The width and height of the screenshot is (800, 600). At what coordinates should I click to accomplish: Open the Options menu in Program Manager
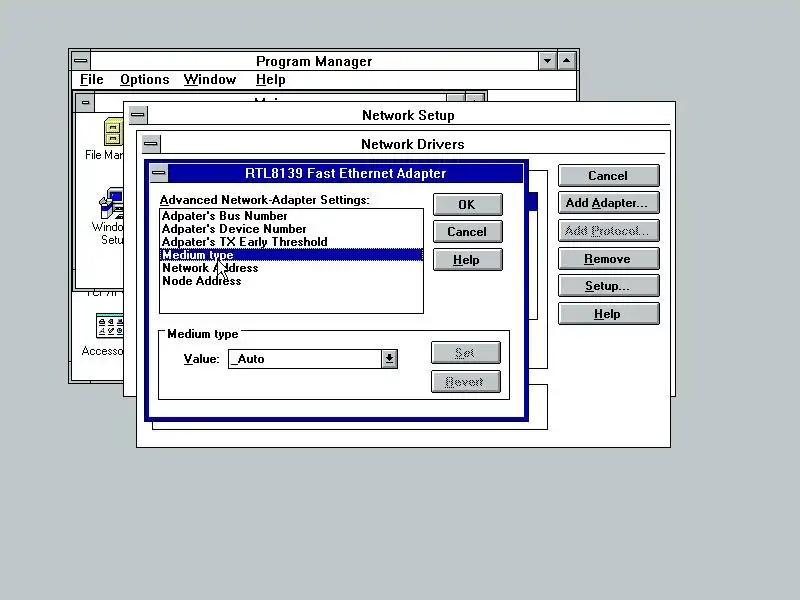click(145, 80)
